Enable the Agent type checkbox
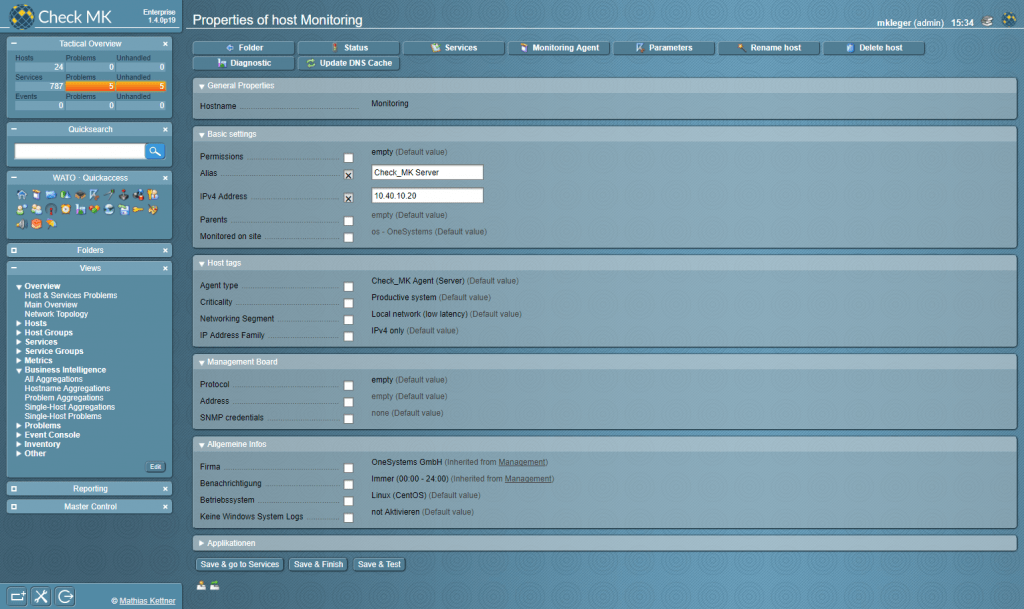 (x=348, y=287)
